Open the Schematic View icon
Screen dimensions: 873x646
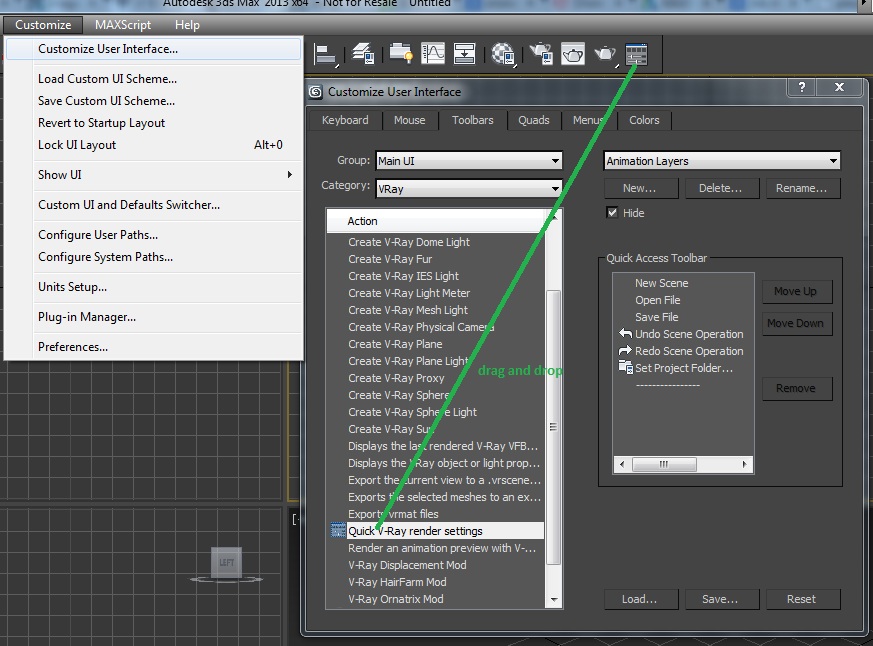(x=464, y=54)
